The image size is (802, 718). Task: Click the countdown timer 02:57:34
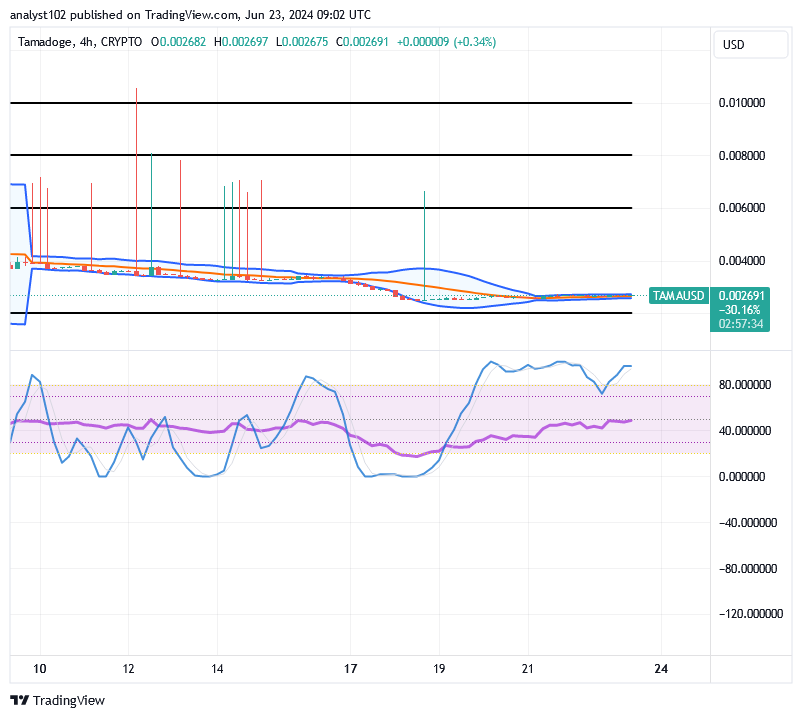[x=740, y=322]
